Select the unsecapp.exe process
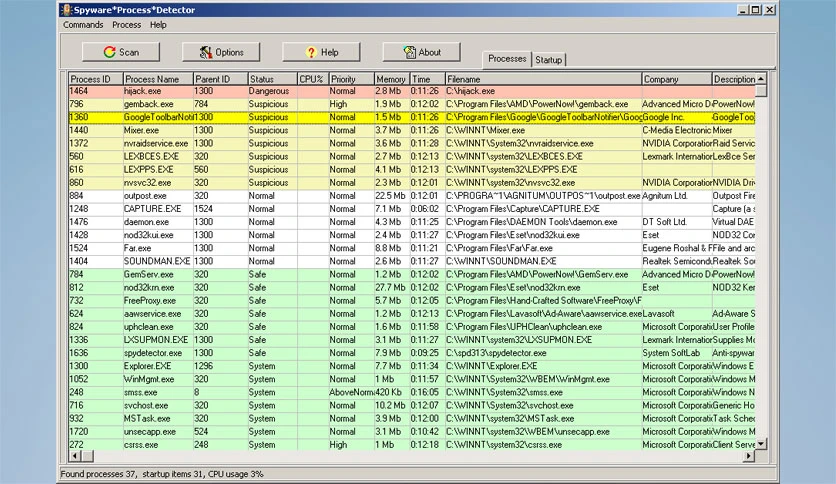Screen dimensions: 836x484 (149, 431)
